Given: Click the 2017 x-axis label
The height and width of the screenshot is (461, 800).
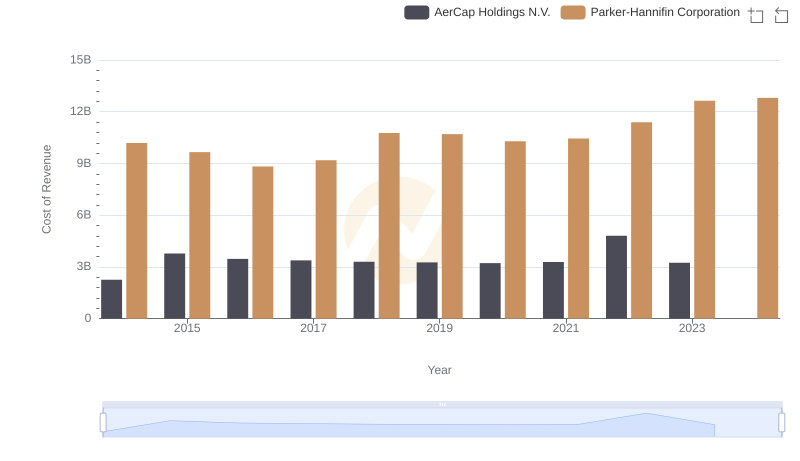Looking at the screenshot, I should [x=313, y=328].
